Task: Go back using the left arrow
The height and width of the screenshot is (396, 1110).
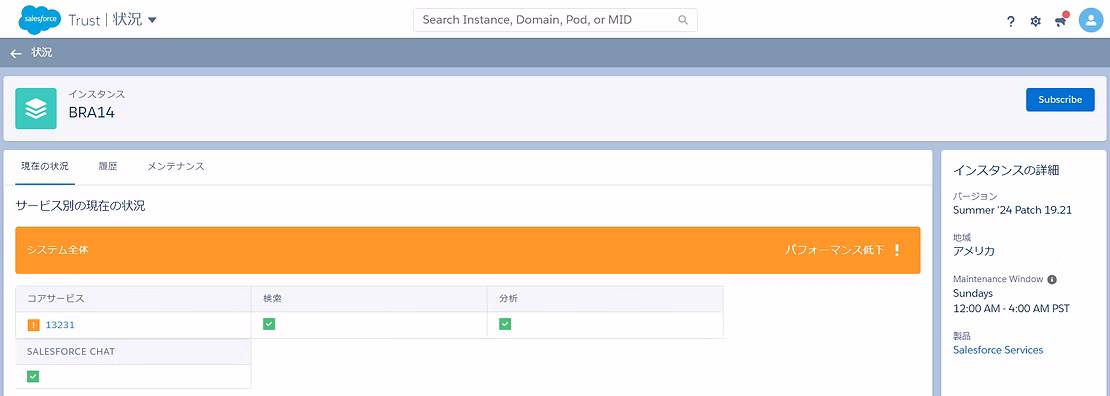Action: click(x=16, y=53)
